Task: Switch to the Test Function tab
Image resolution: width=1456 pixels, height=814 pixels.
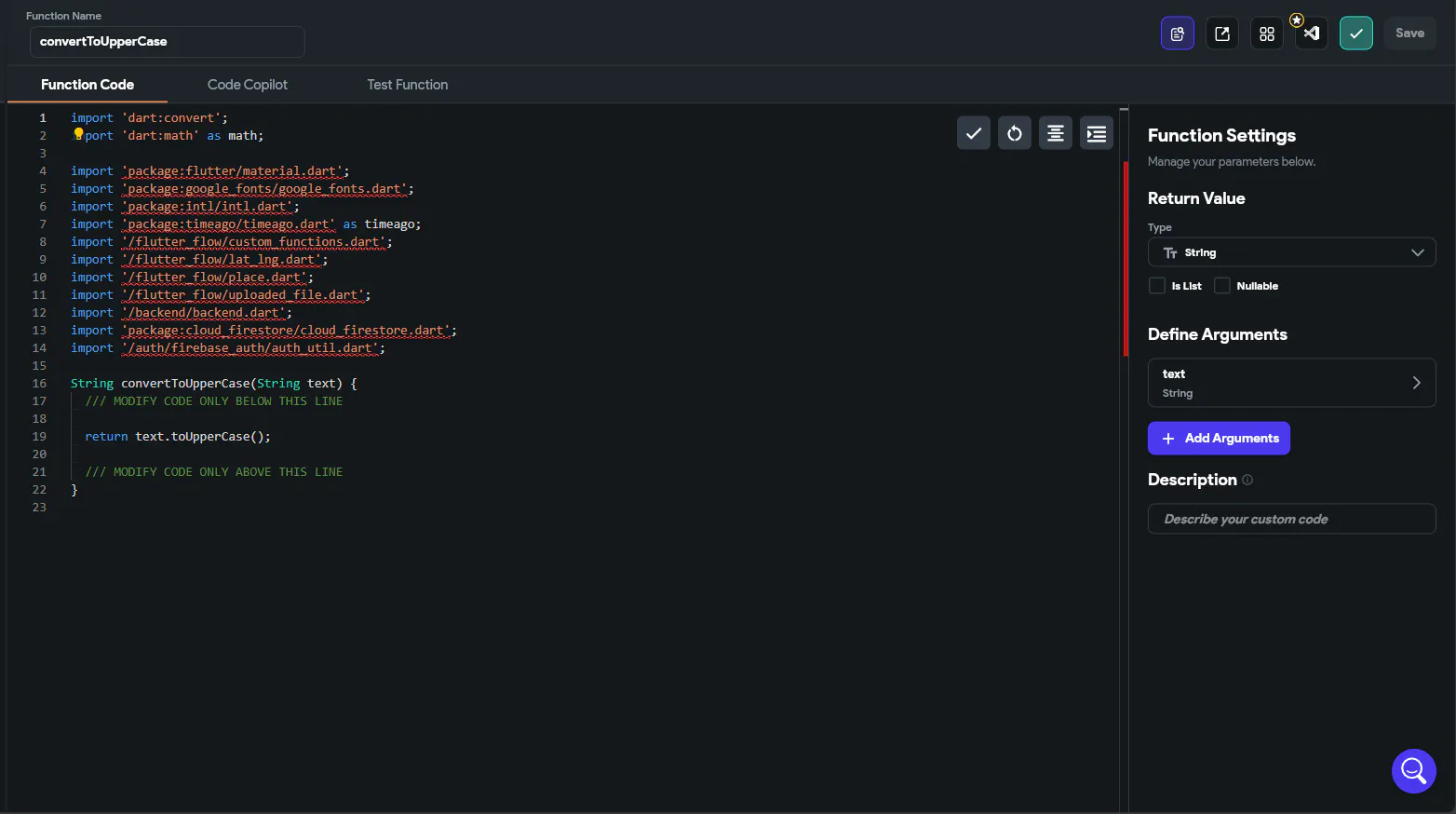Action: pyautogui.click(x=408, y=85)
